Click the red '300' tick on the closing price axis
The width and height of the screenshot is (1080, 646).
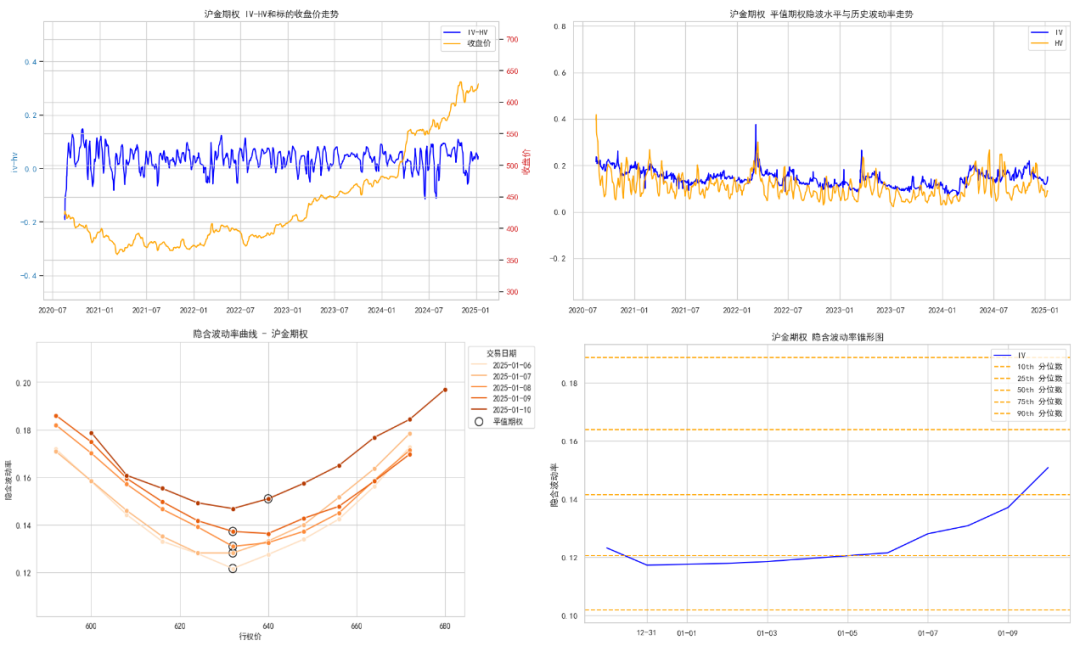pos(512,292)
